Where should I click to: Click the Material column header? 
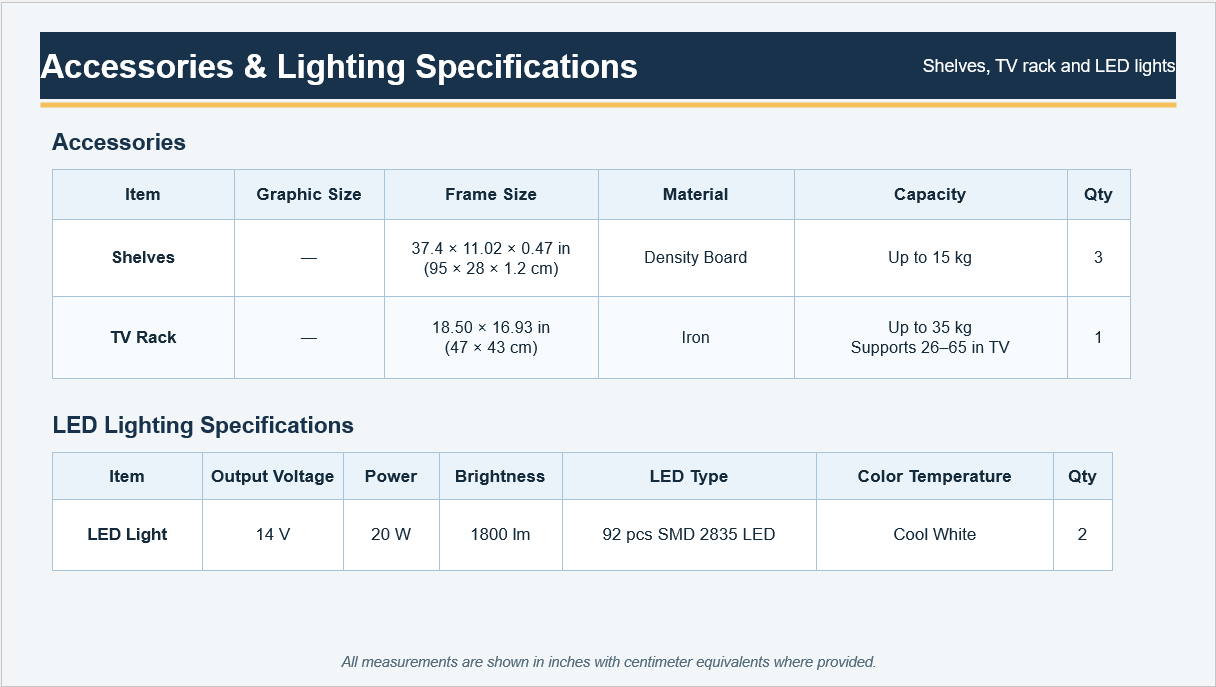[x=696, y=194]
